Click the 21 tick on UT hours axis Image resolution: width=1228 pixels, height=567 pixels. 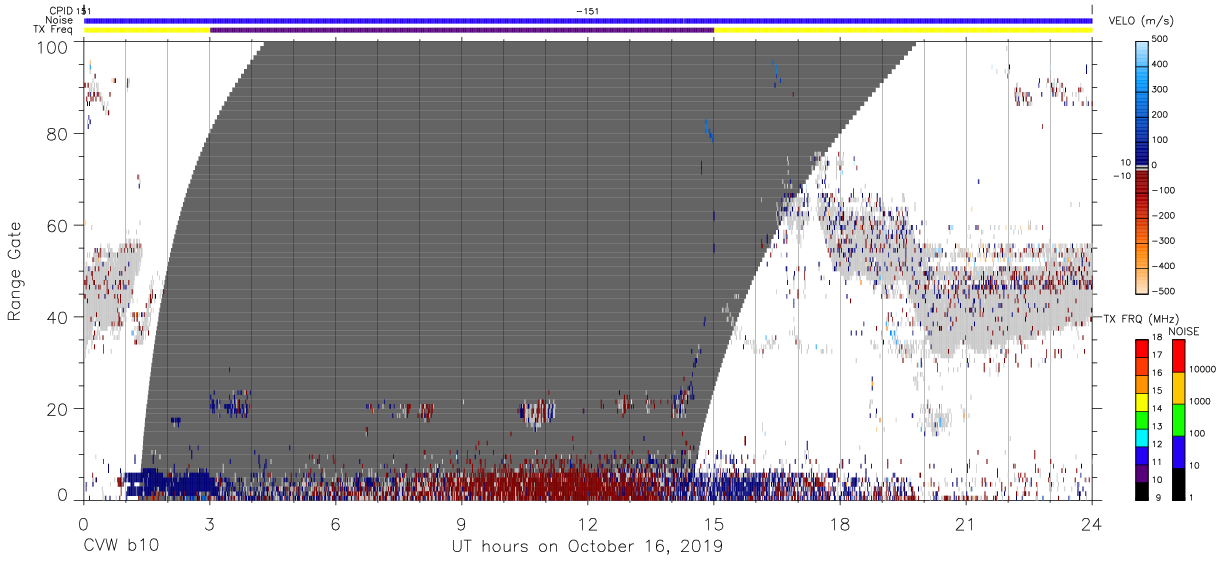(966, 523)
